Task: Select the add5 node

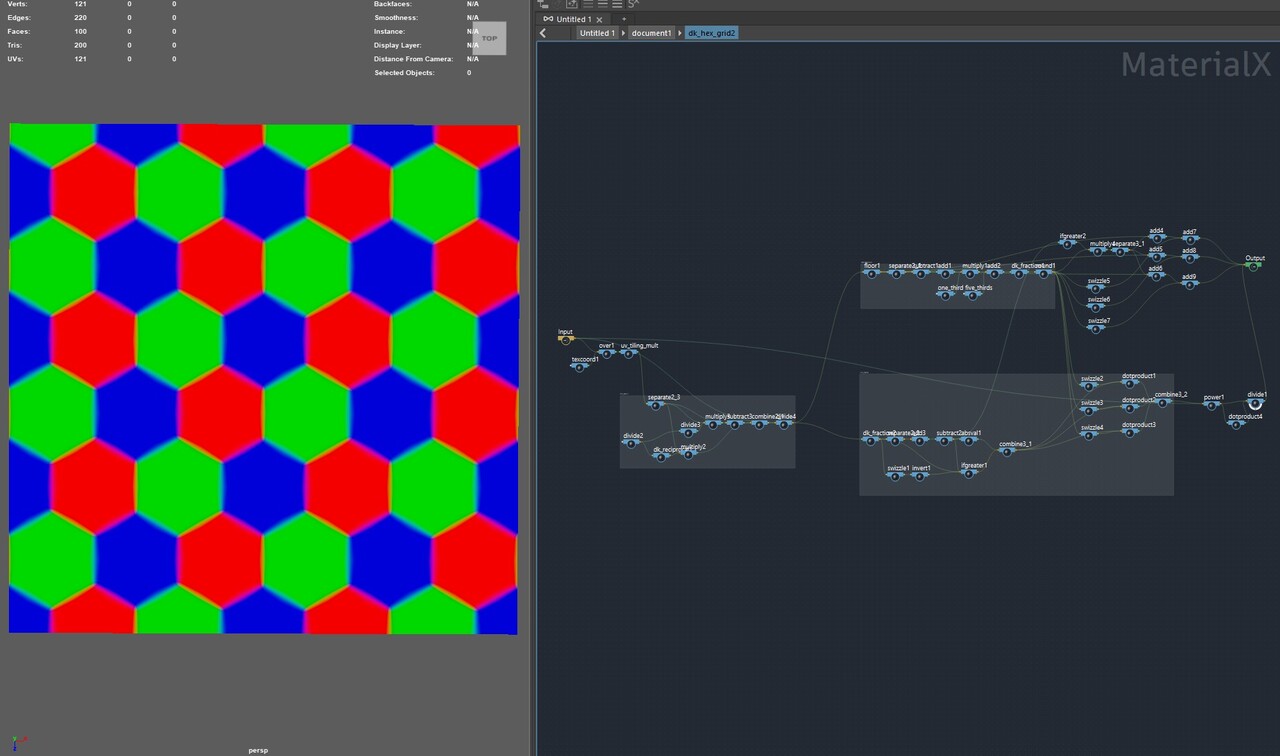Action: pos(1156,257)
